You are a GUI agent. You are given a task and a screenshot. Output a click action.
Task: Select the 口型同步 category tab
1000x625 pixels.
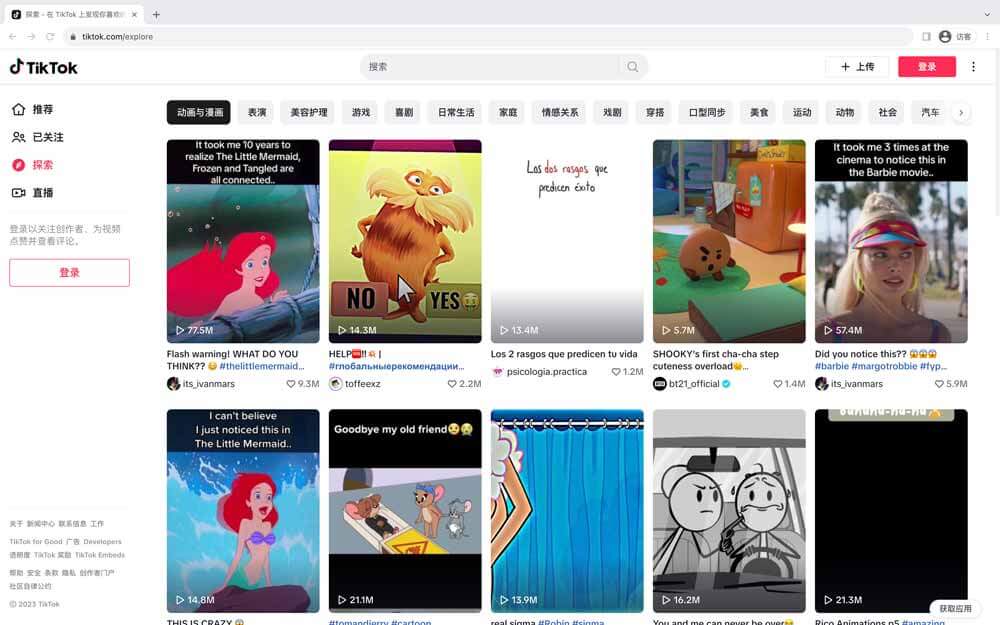(x=707, y=112)
